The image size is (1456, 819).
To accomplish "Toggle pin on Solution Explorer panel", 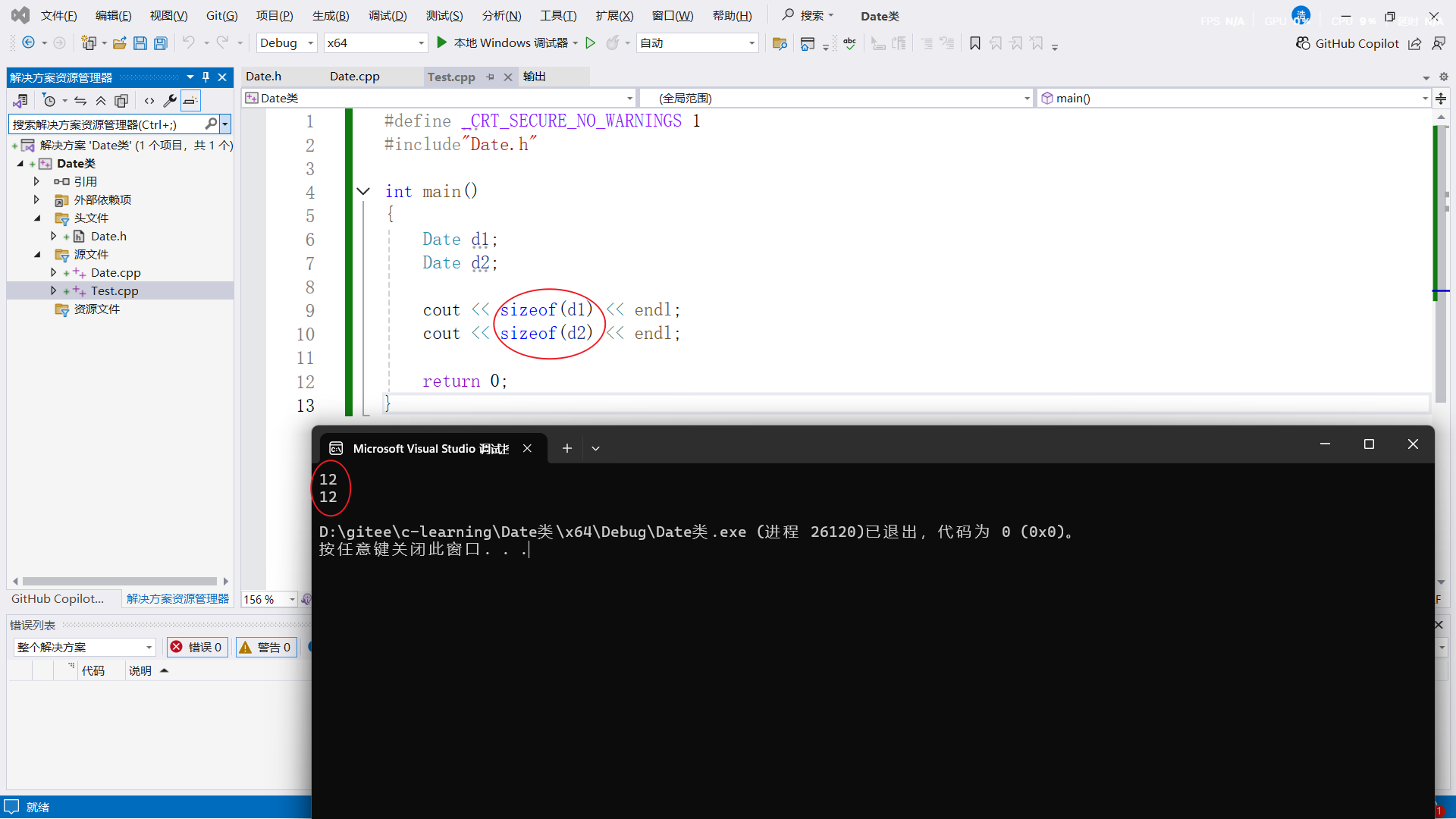I will 206,77.
